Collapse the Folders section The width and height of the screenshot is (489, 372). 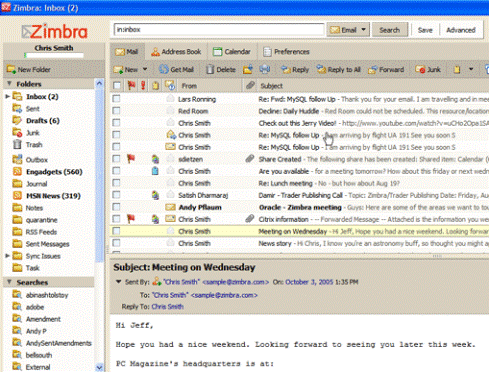click(9, 83)
